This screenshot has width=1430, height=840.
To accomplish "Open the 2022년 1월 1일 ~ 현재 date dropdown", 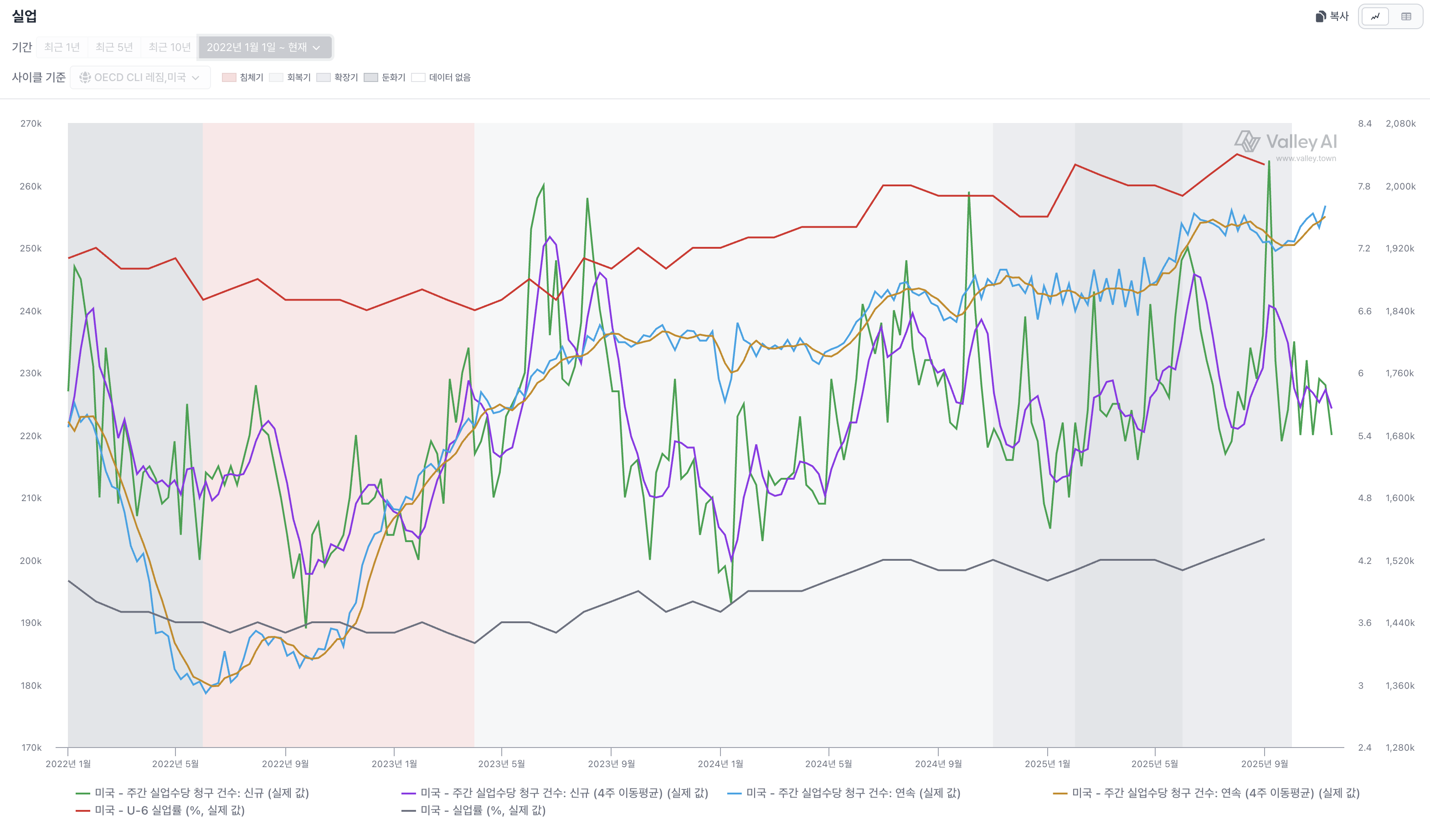I will click(x=264, y=47).
